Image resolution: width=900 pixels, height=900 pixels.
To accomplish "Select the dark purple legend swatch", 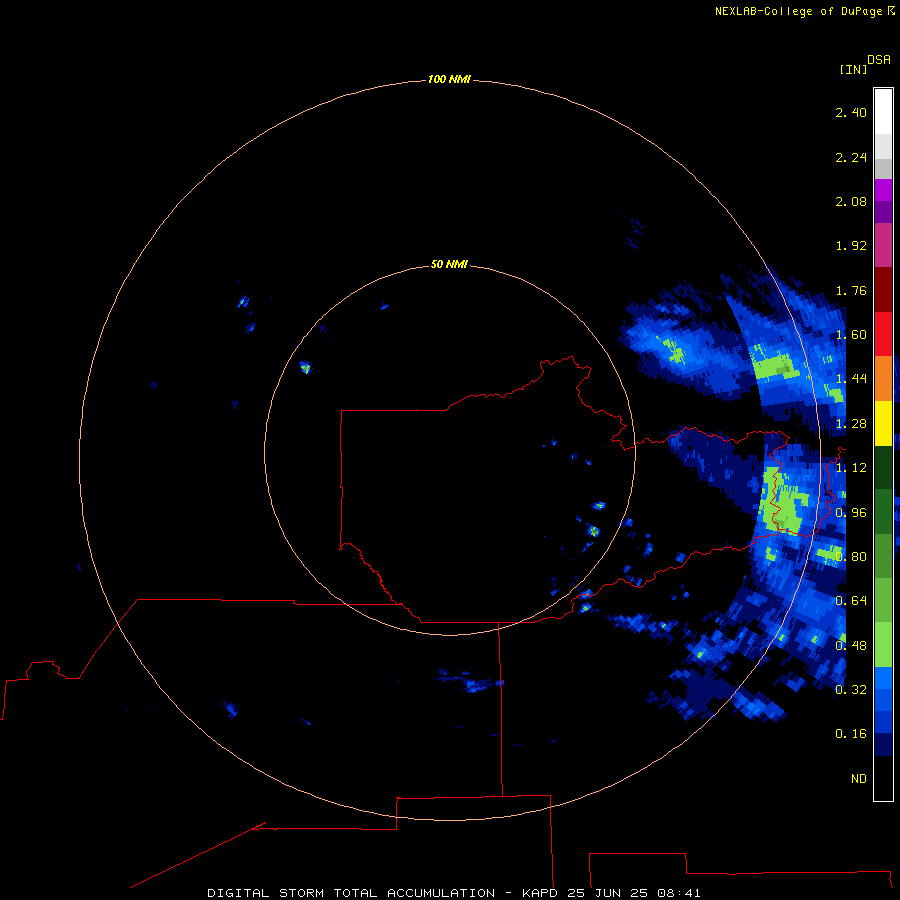I will (x=883, y=212).
